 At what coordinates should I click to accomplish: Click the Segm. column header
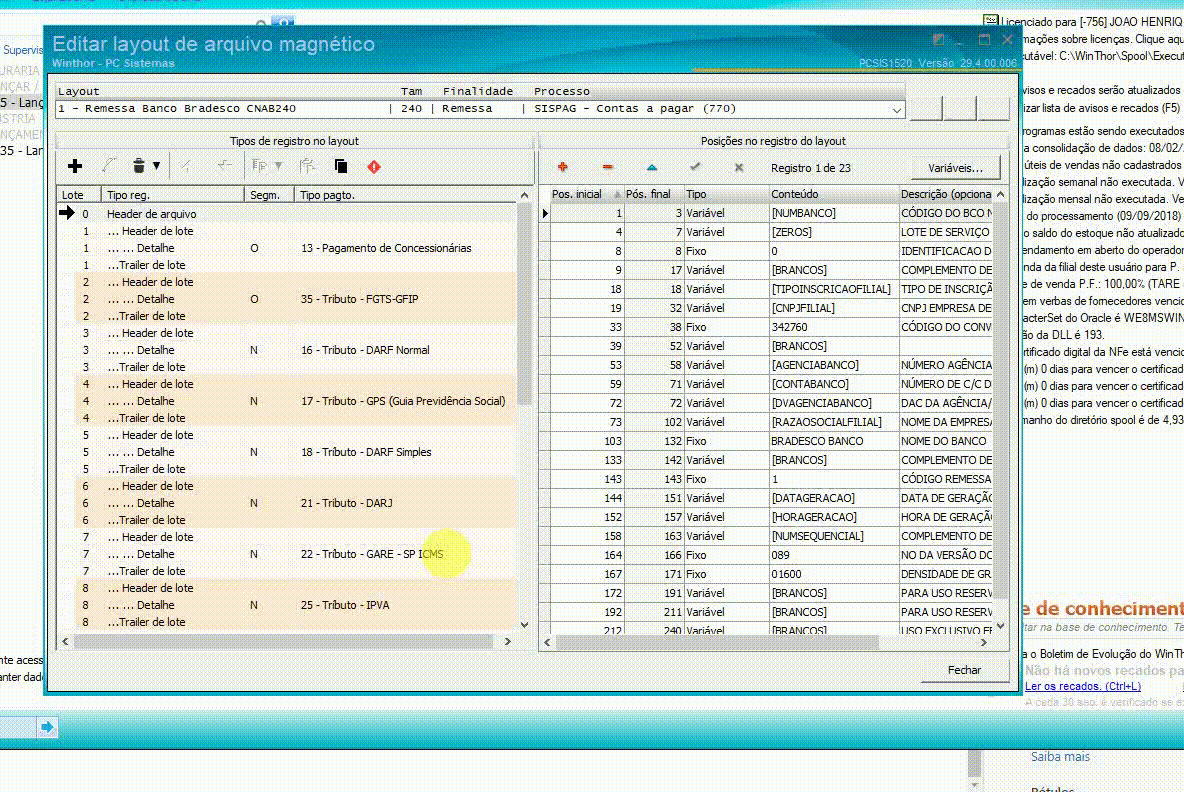269,195
